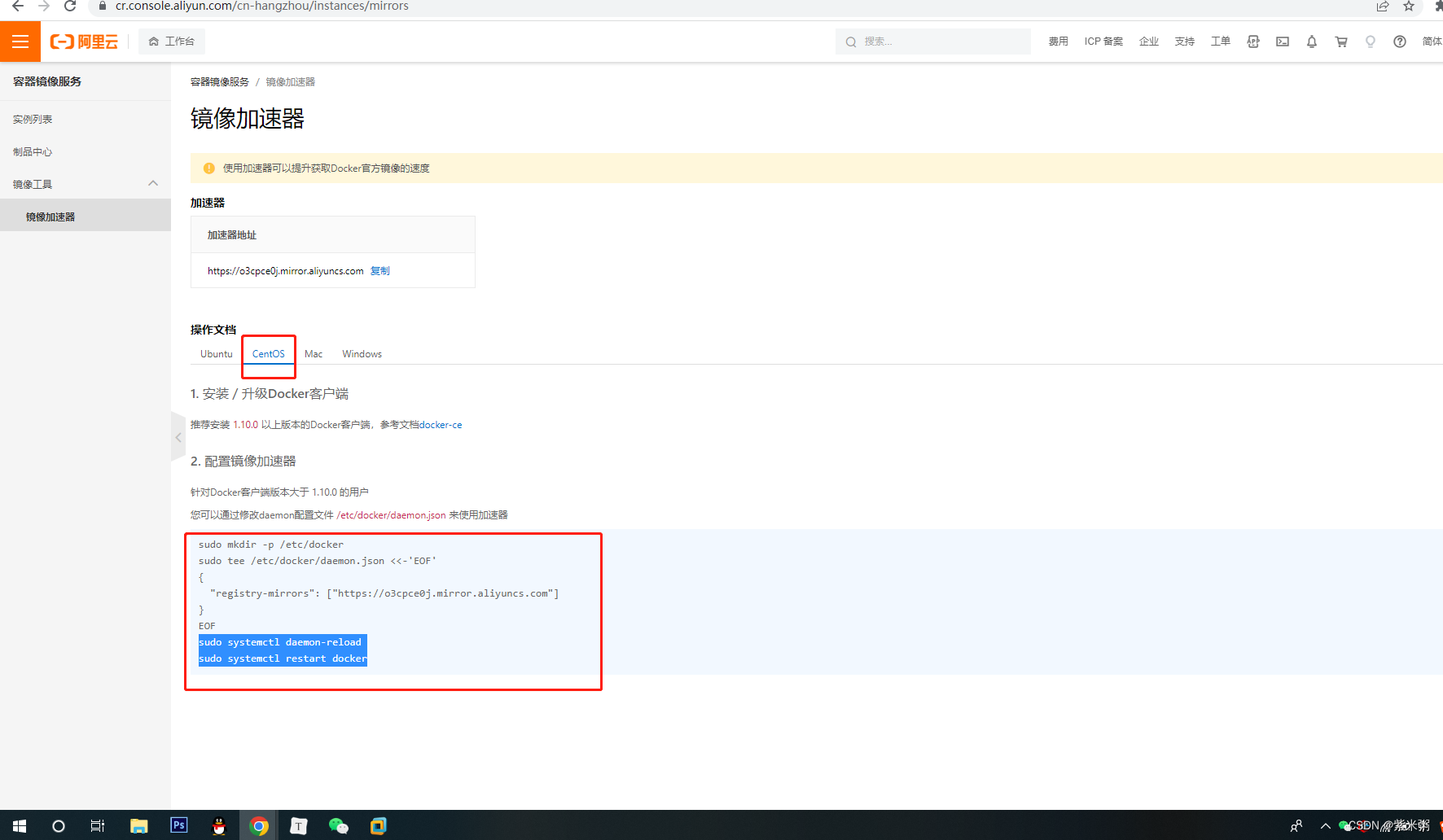Show hidden tray icons chevron
The image size is (1443, 840).
point(1326,826)
